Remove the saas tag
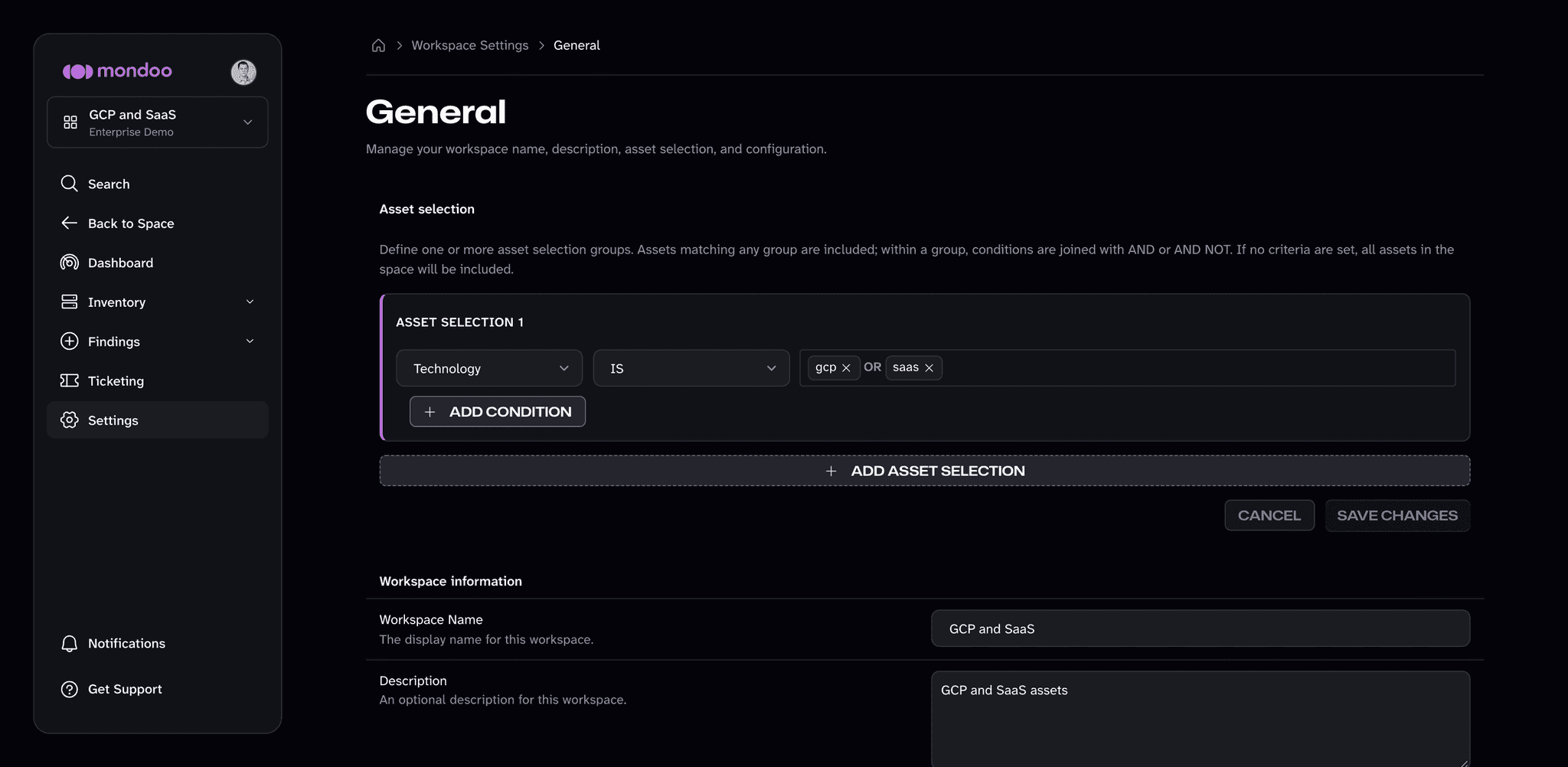 pos(929,368)
